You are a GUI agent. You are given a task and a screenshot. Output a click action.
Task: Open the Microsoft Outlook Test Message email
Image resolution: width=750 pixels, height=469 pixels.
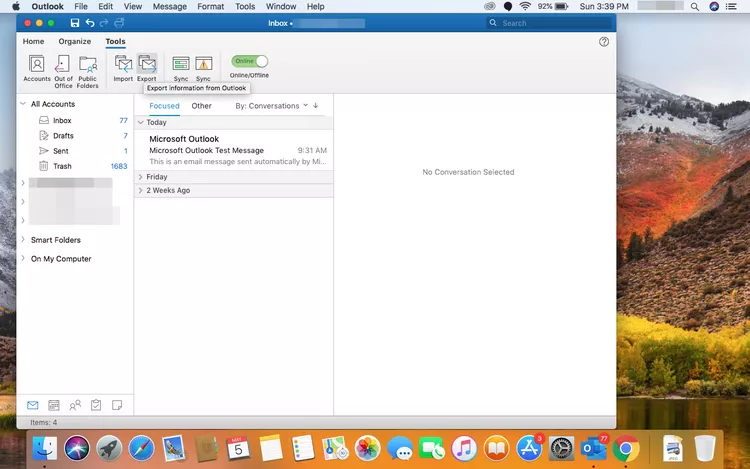coord(234,150)
